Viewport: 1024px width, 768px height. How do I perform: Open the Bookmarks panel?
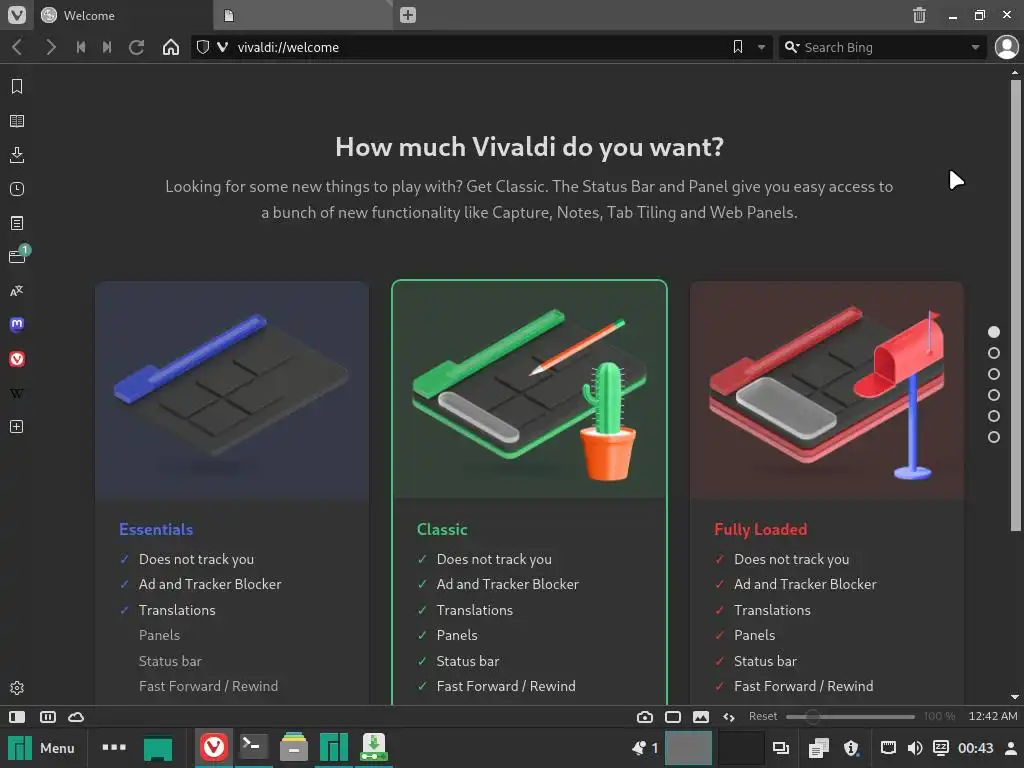tap(17, 87)
